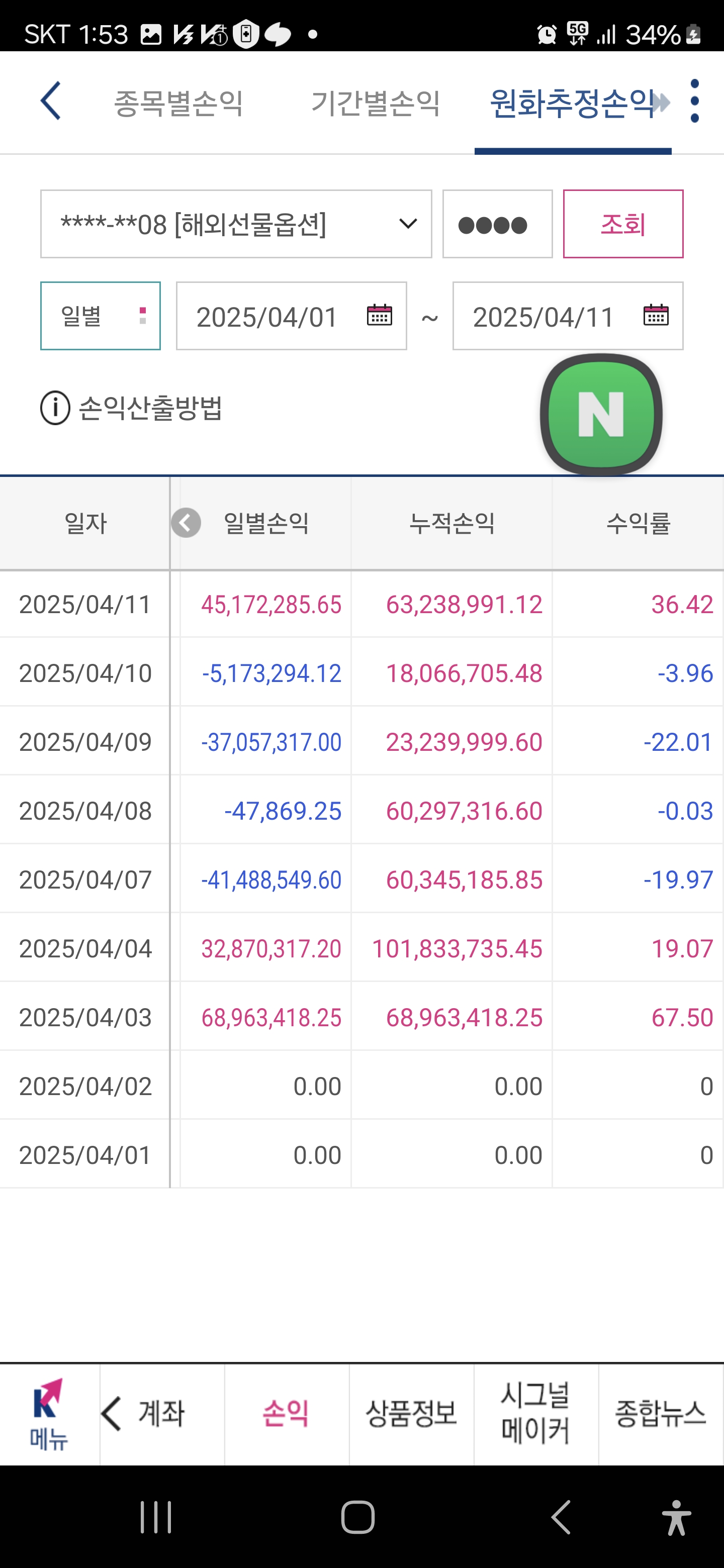Tap the 수익률 column header
The height and width of the screenshot is (1568, 724).
click(x=638, y=524)
